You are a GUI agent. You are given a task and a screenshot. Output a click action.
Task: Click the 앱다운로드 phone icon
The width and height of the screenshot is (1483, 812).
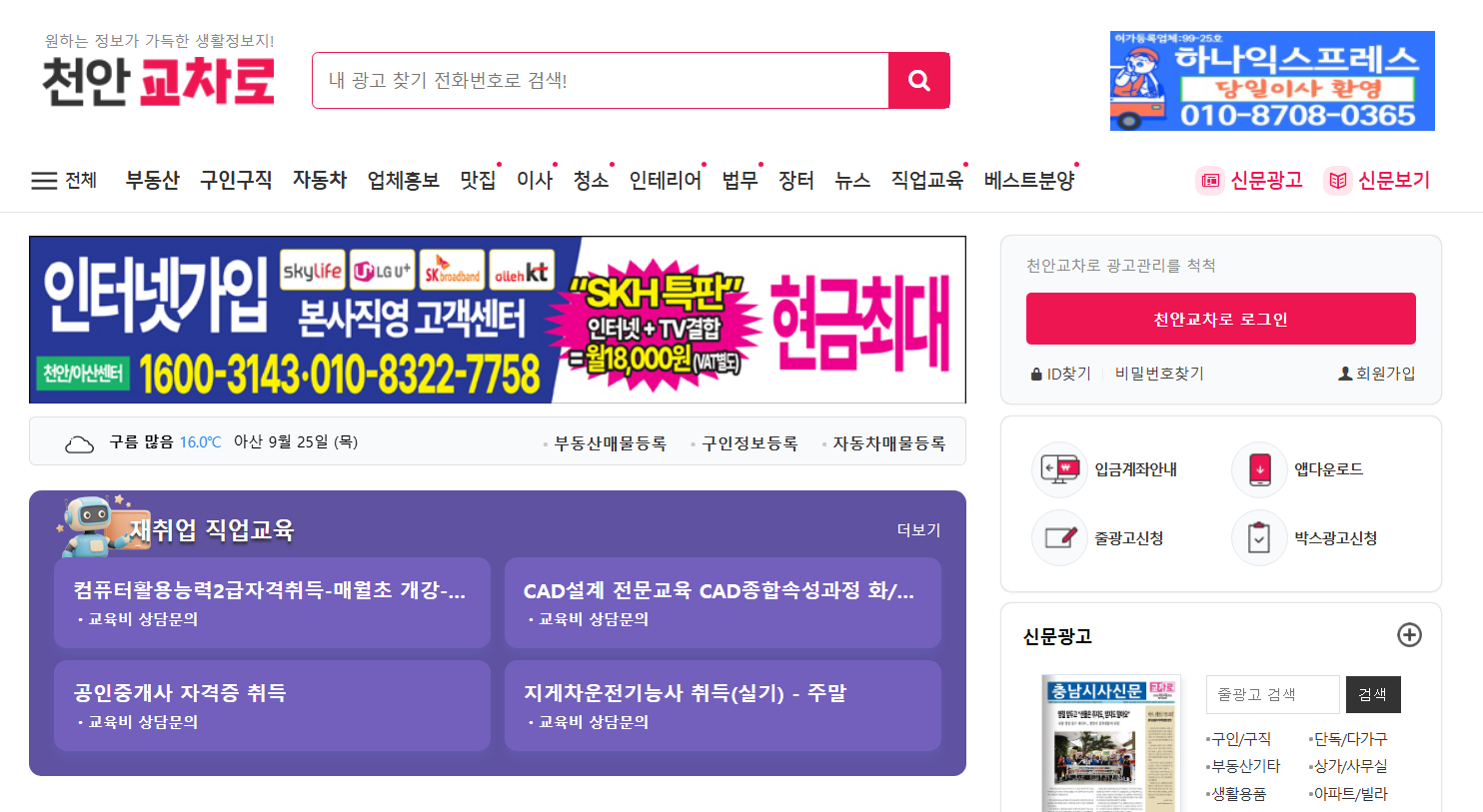point(1259,469)
